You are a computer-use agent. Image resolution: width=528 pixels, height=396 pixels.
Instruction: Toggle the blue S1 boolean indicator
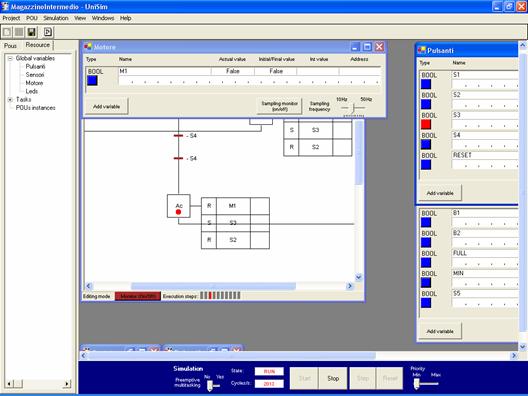click(426, 84)
